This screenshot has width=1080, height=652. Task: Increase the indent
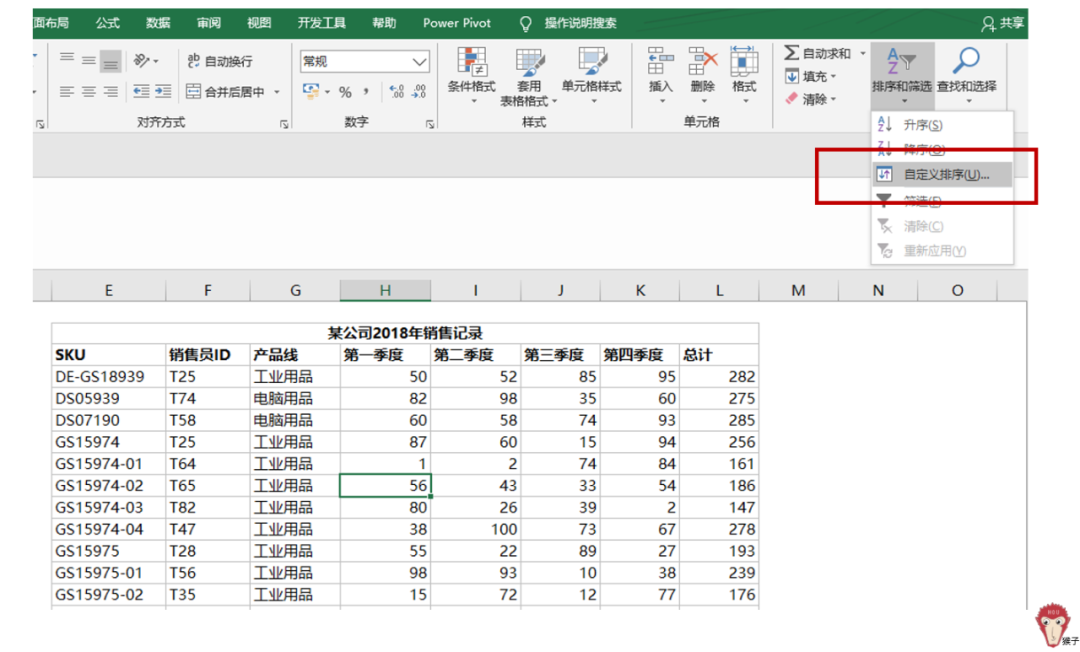[163, 91]
